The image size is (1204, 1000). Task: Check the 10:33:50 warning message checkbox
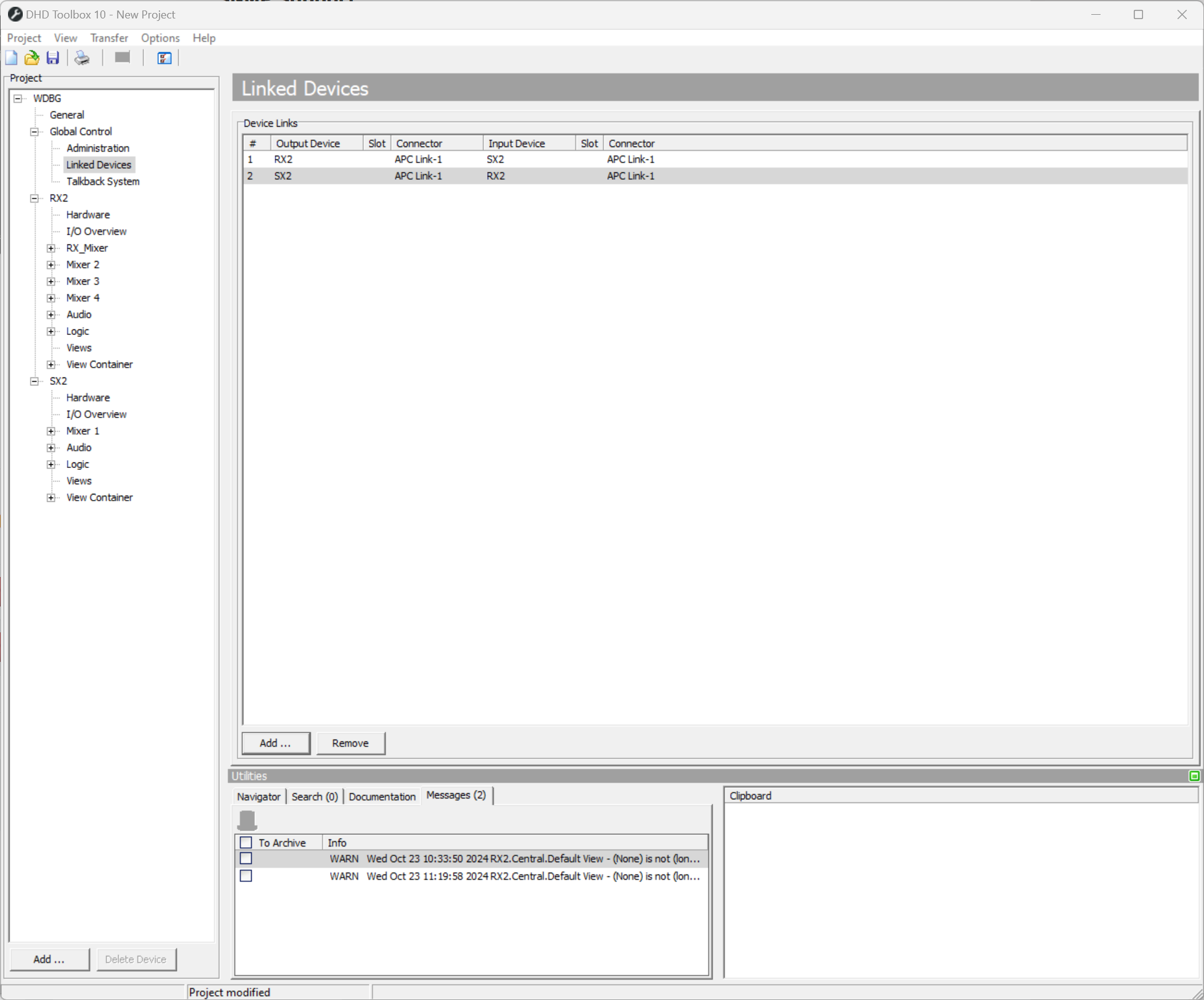point(246,858)
